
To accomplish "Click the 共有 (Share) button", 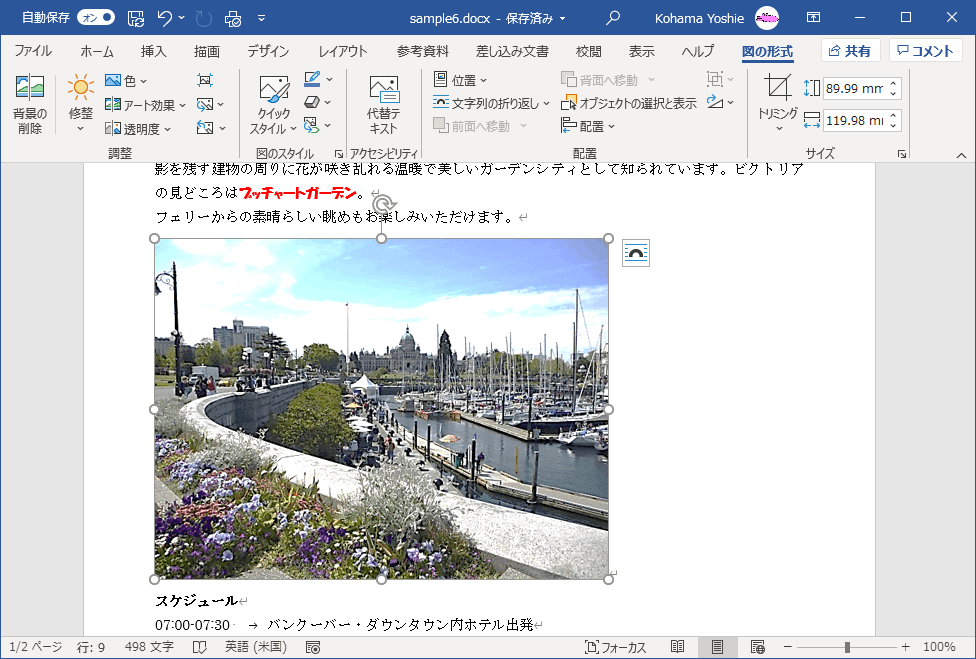I will pyautogui.click(x=849, y=52).
